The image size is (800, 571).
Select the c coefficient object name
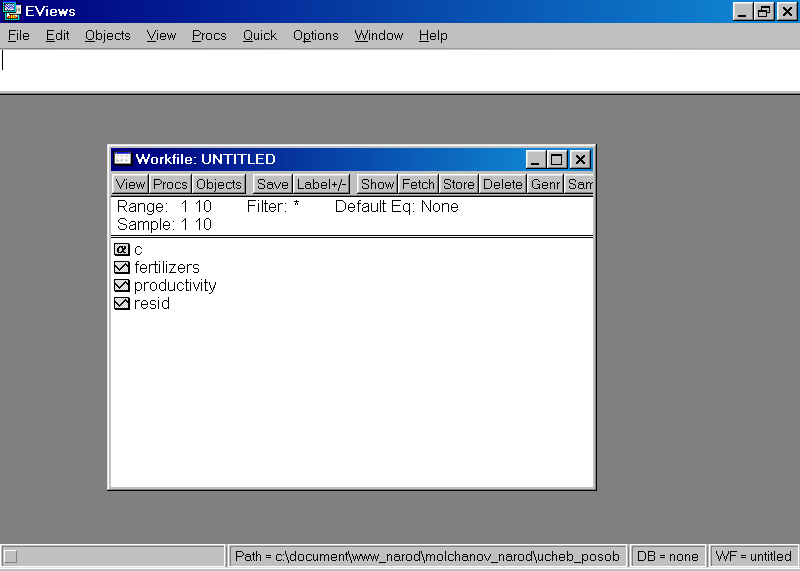(138, 250)
